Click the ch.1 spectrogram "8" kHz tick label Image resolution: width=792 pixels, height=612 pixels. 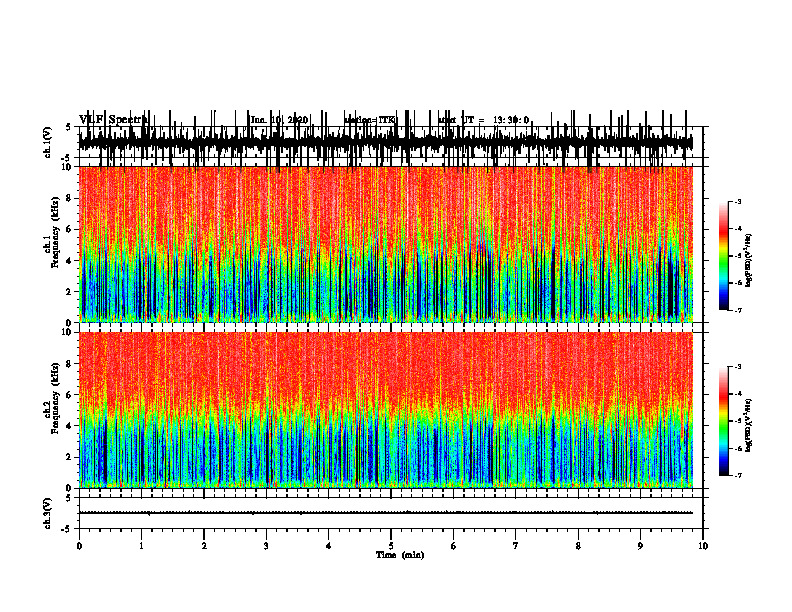click(x=70, y=198)
